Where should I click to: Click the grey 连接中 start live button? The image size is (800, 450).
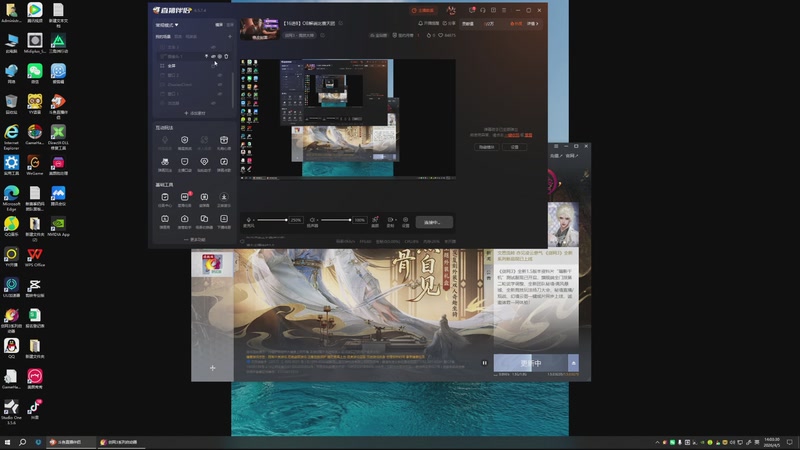pos(434,222)
